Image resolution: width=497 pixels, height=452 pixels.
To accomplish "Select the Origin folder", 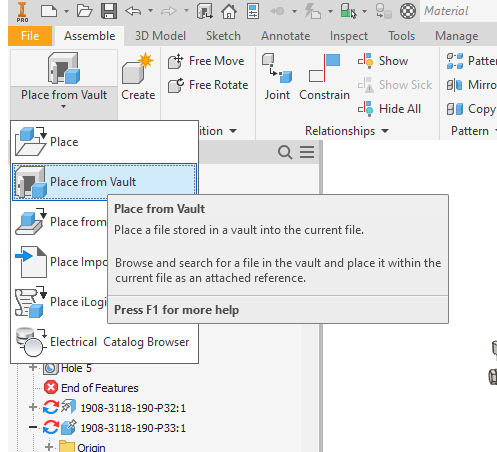I will pos(91,447).
